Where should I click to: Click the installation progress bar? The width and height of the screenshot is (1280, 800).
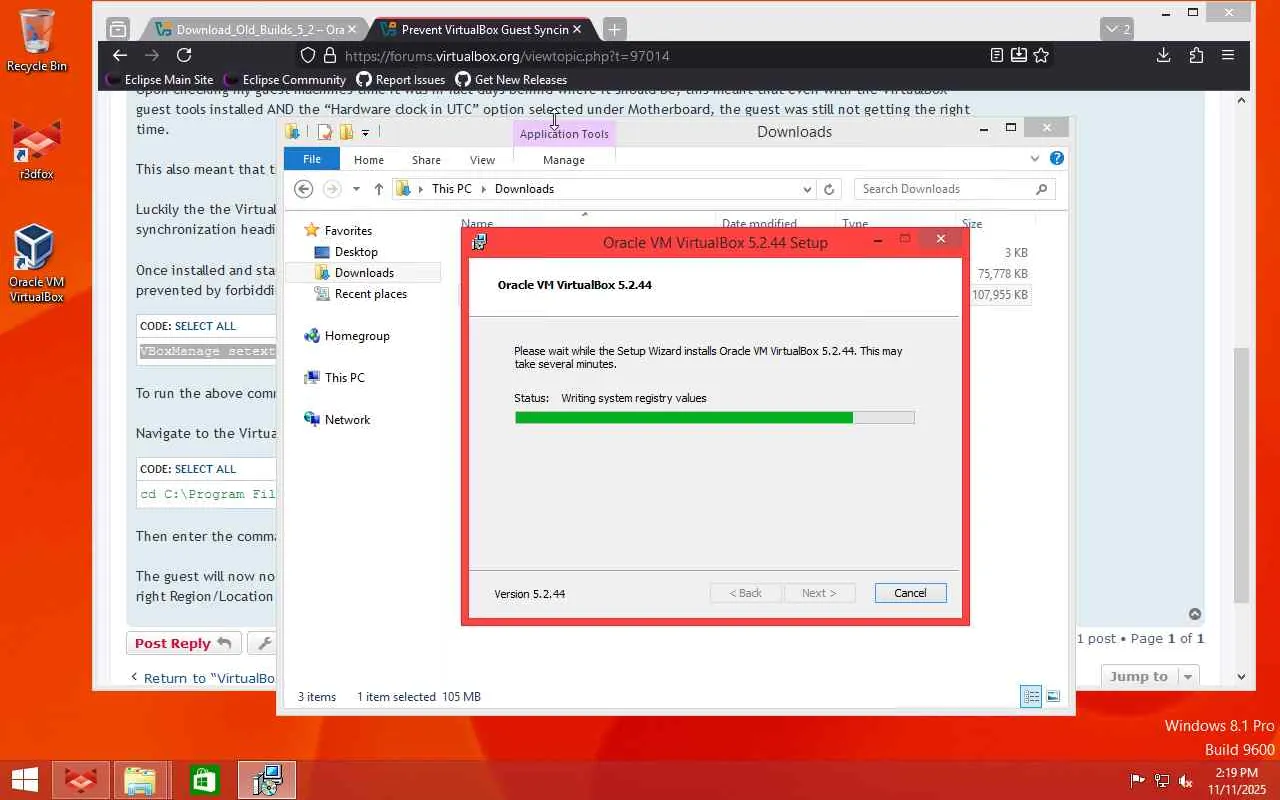714,418
